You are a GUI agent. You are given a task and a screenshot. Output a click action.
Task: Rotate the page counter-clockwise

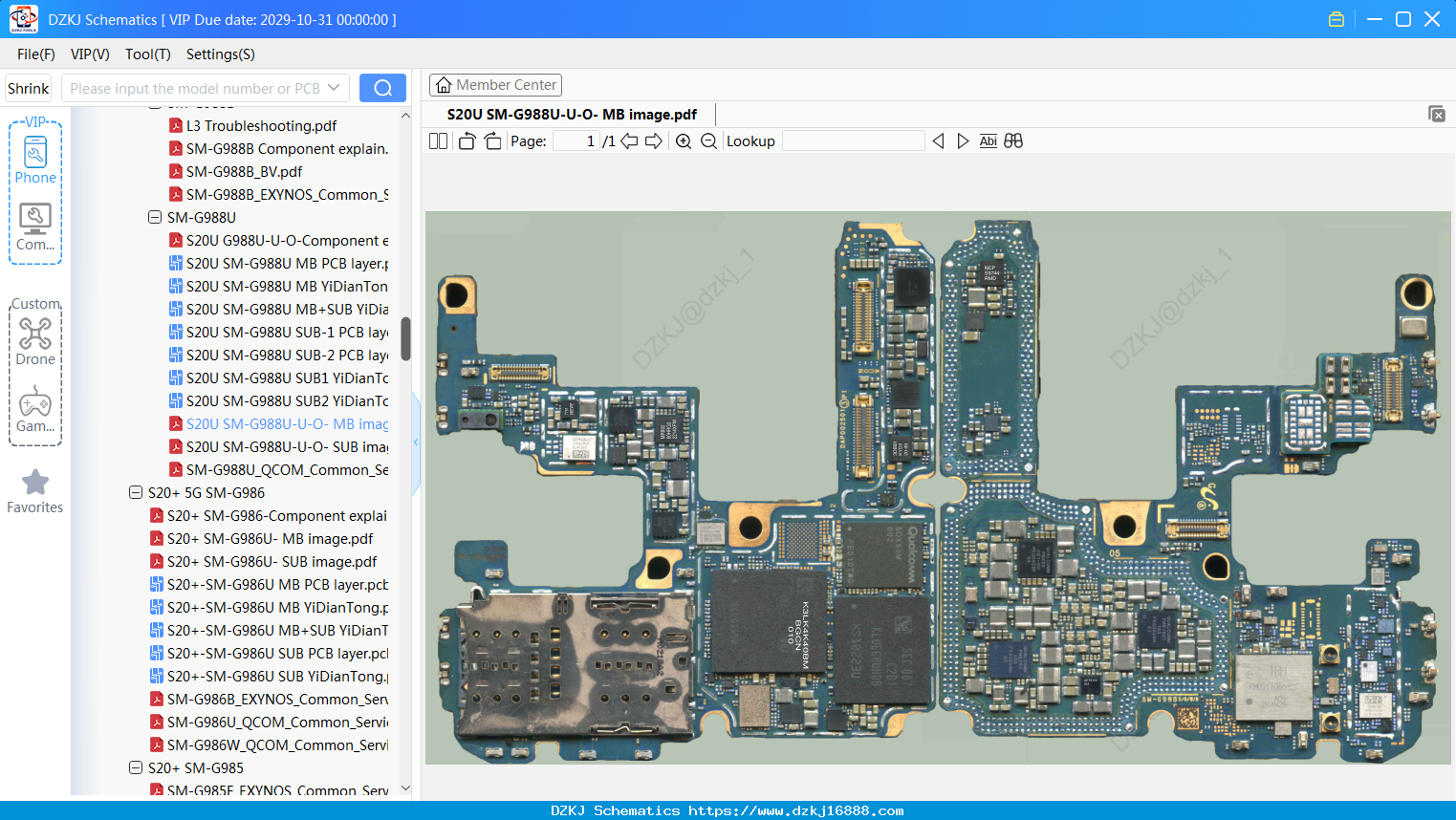click(x=467, y=141)
